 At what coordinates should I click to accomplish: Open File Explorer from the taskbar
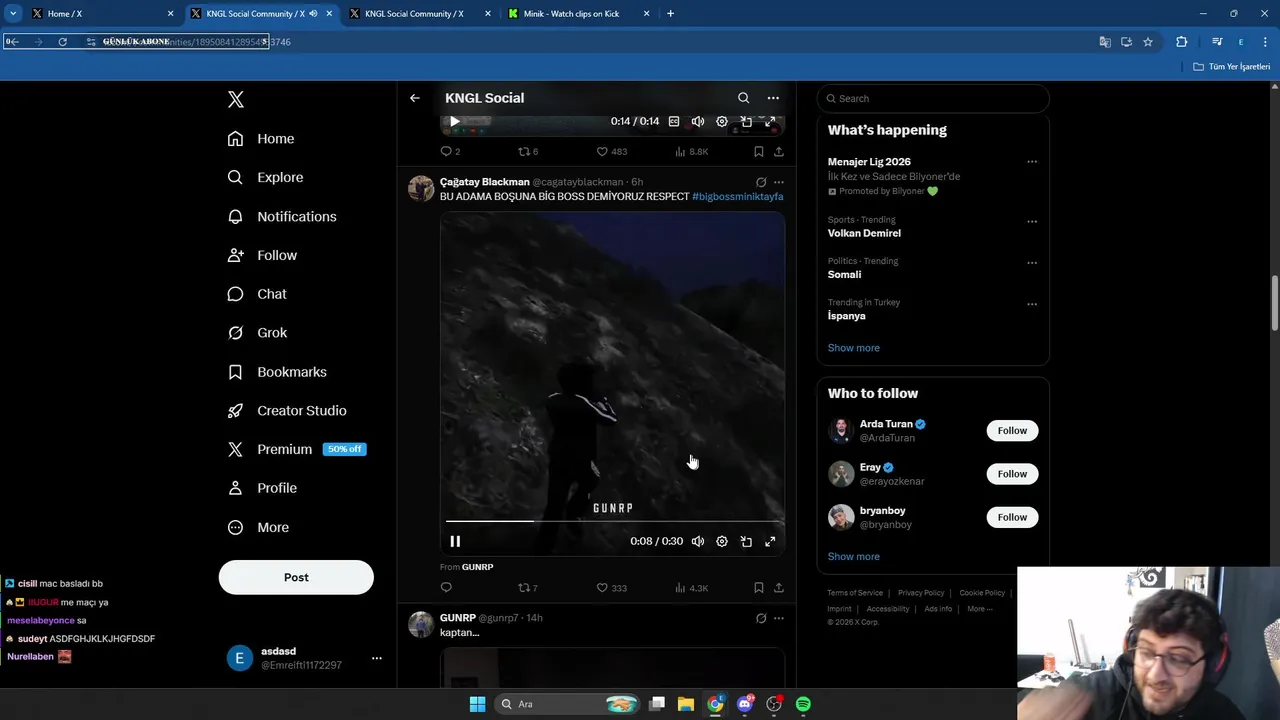[686, 704]
